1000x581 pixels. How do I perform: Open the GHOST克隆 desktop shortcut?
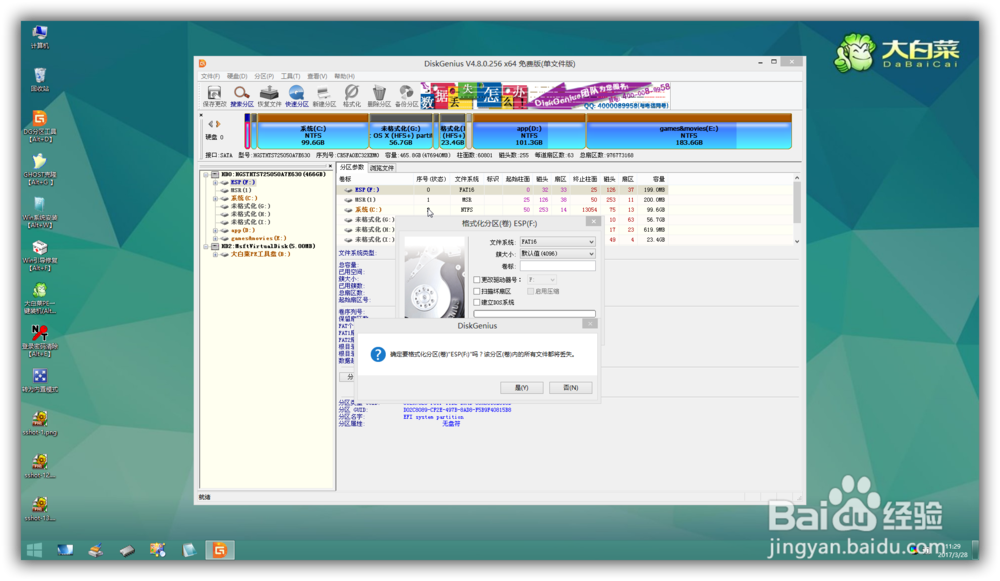[x=40, y=169]
